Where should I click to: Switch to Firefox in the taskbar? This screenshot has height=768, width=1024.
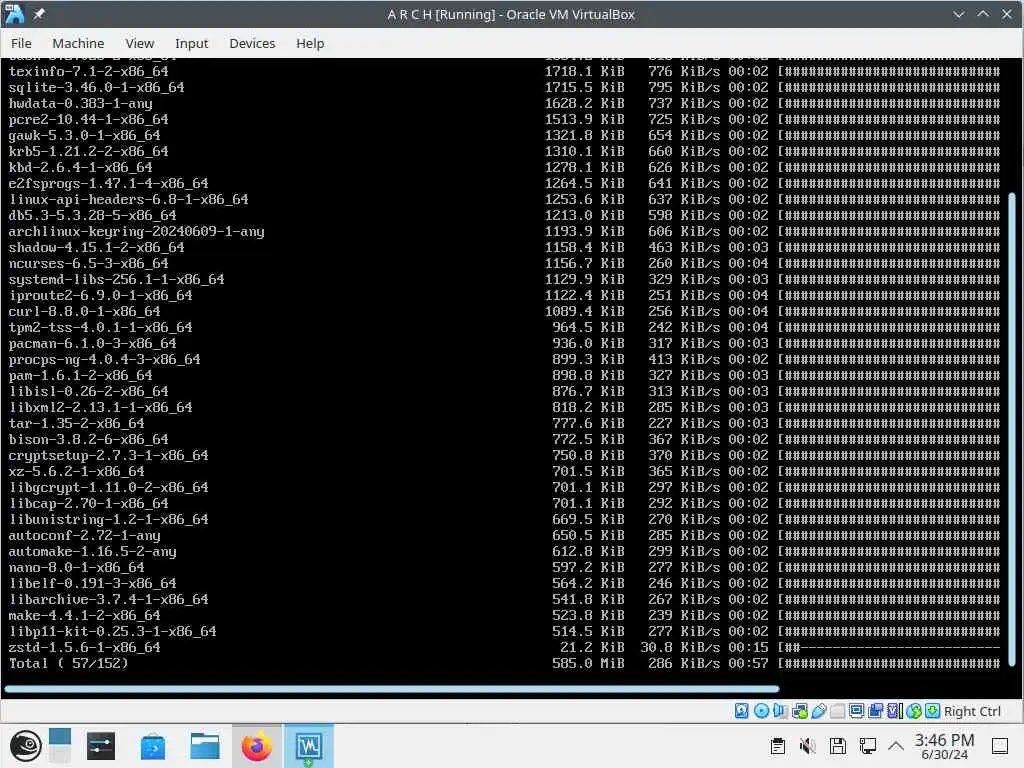pyautogui.click(x=257, y=746)
